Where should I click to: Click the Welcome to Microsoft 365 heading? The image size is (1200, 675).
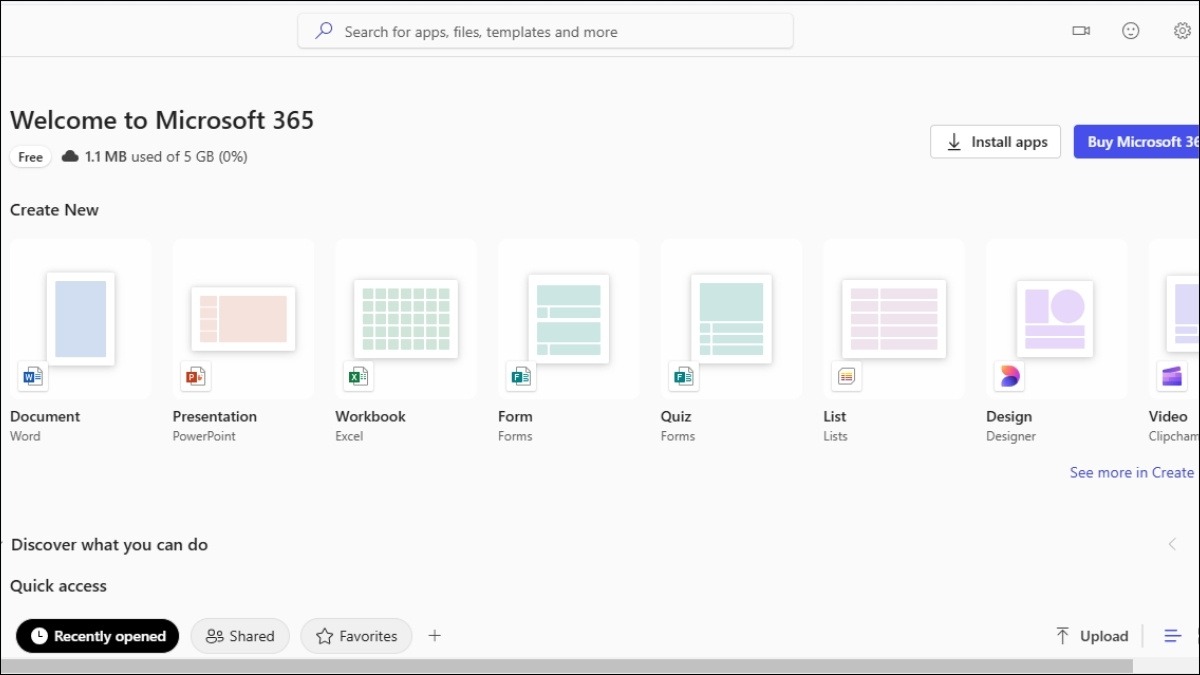tap(162, 121)
